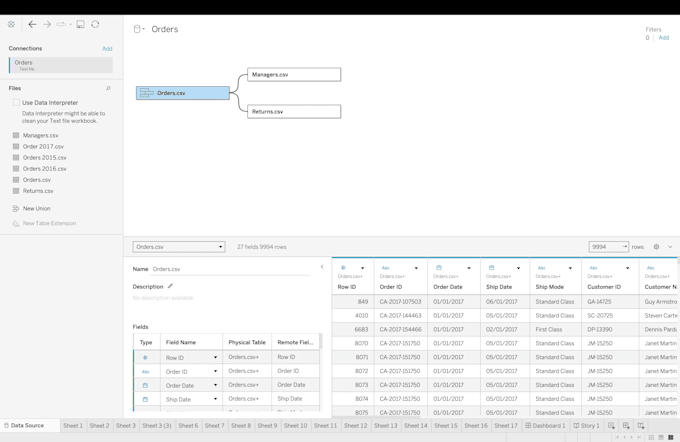Click the Tableau logo start-page icon

(x=11, y=24)
